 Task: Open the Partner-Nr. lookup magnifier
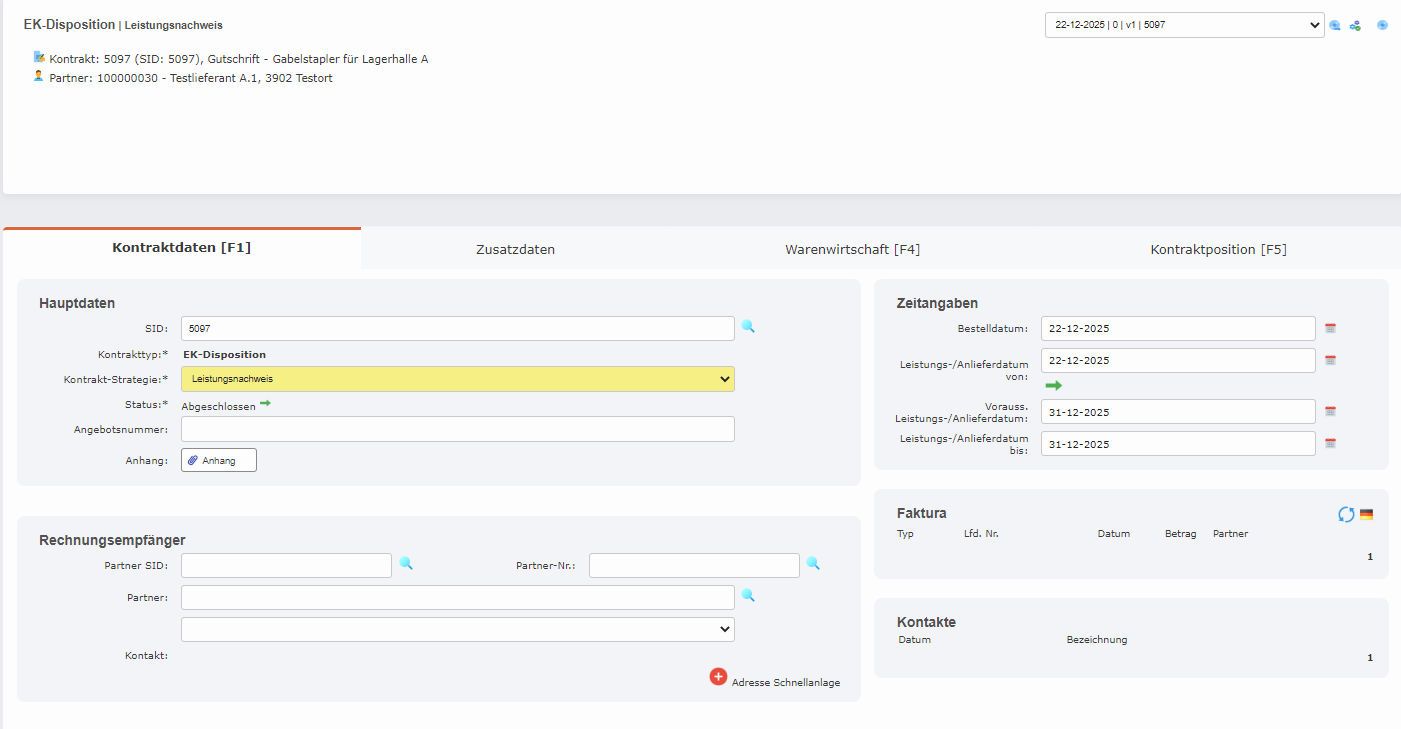(x=813, y=564)
